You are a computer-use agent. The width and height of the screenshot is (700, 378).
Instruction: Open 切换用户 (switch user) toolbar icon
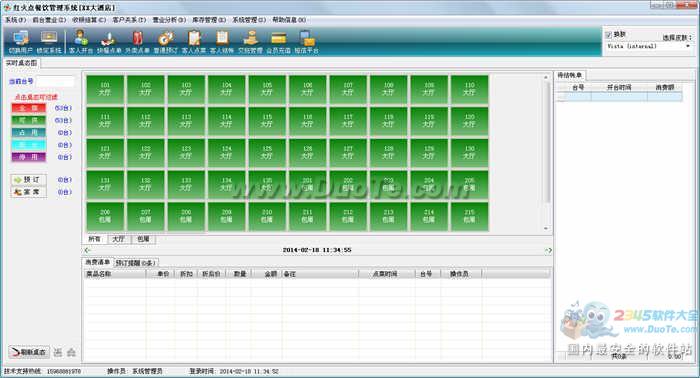pos(21,42)
